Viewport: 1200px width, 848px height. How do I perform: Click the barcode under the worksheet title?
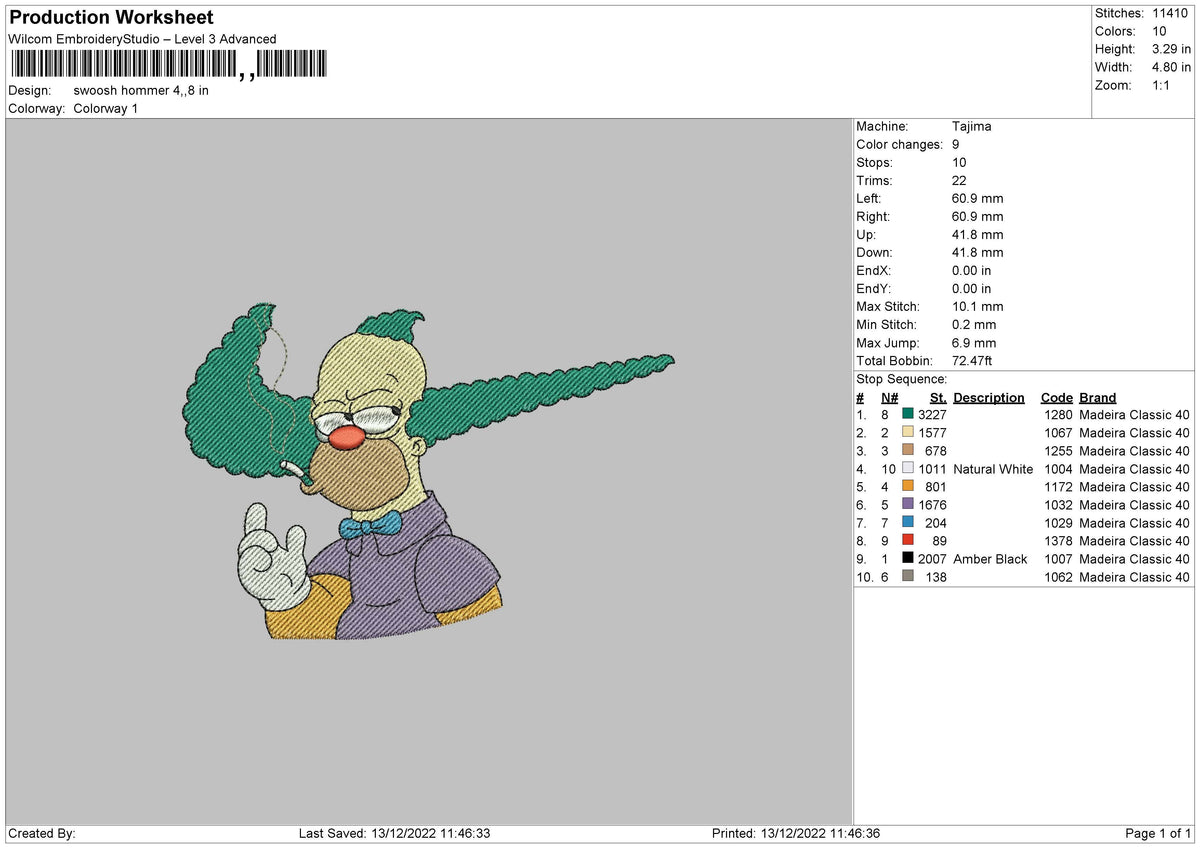click(168, 66)
